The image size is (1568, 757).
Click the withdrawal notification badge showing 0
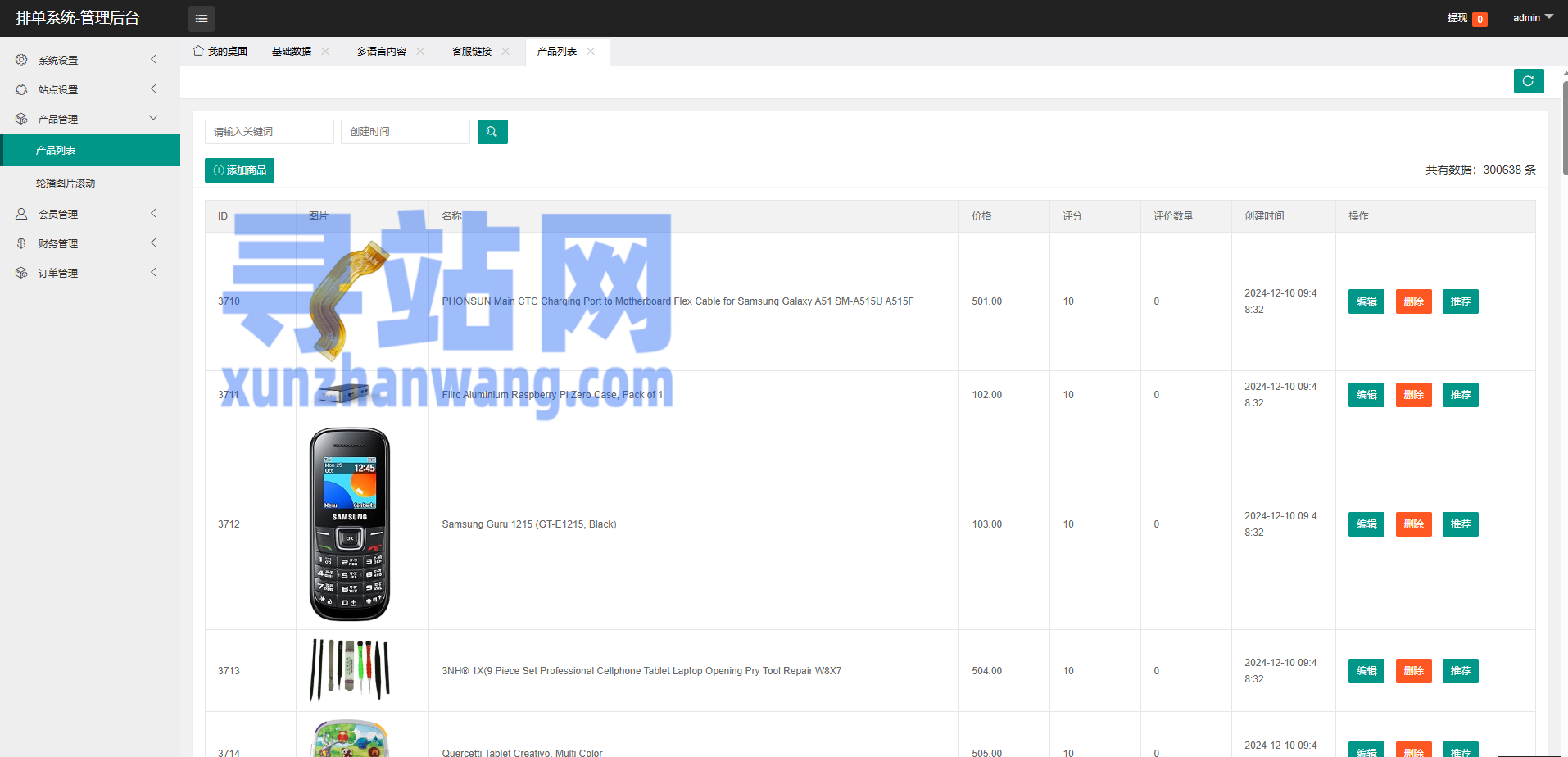point(1480,20)
